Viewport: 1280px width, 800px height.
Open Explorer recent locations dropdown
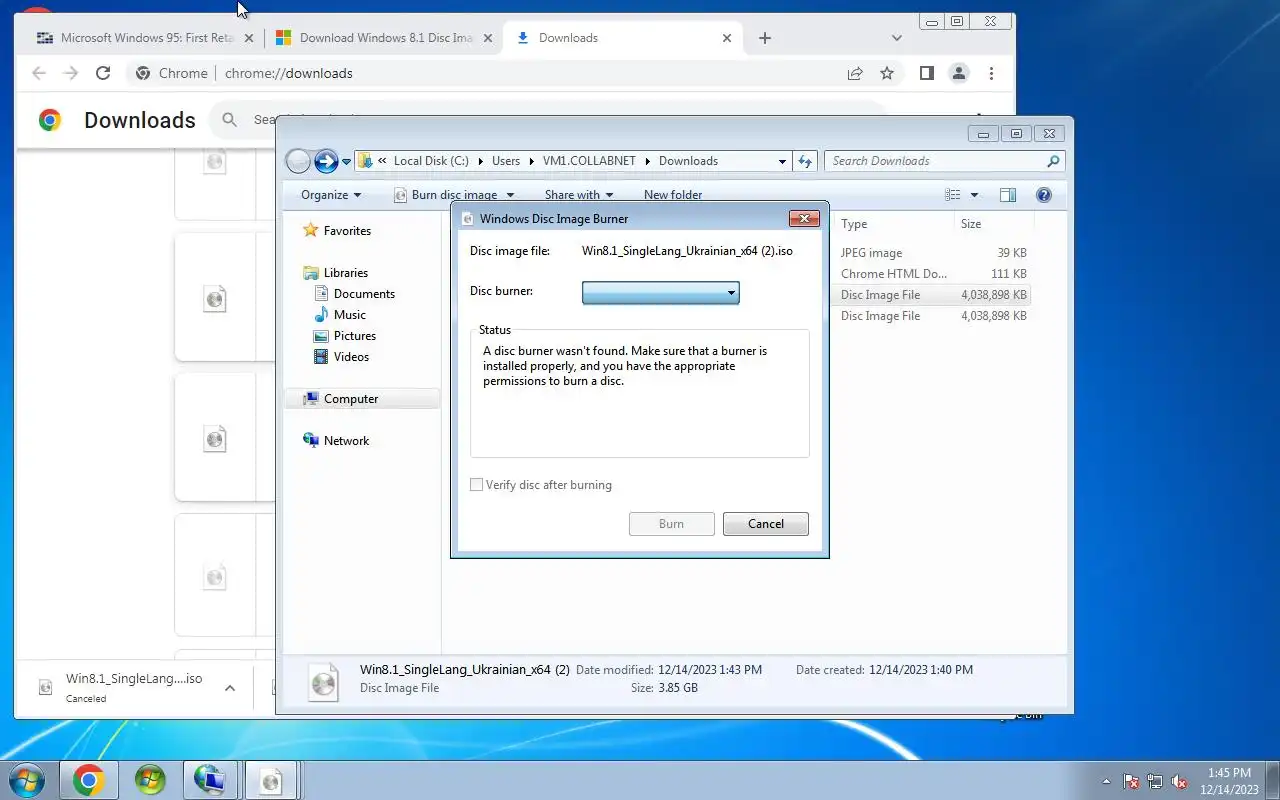click(347, 161)
